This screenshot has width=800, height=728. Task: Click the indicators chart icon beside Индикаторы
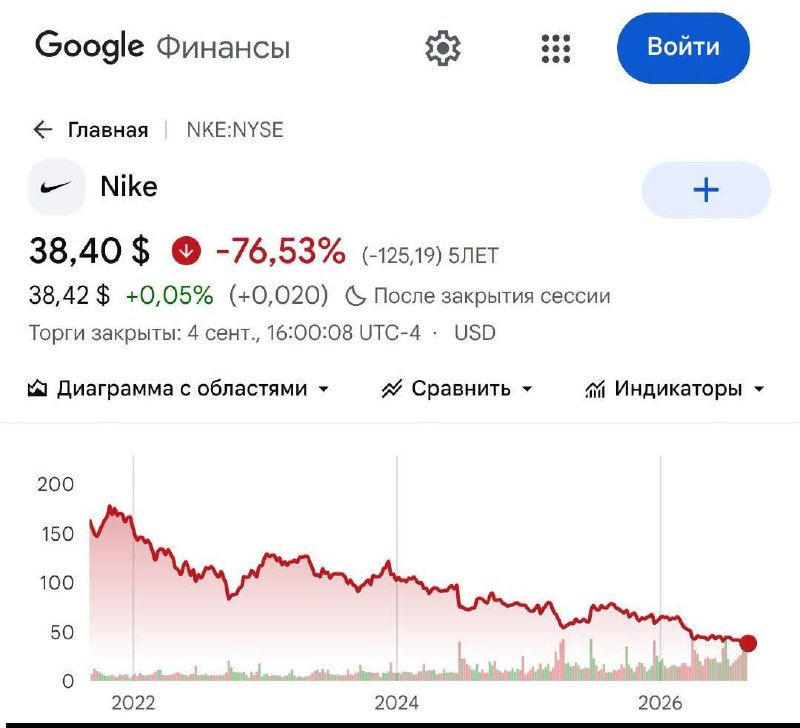[595, 389]
